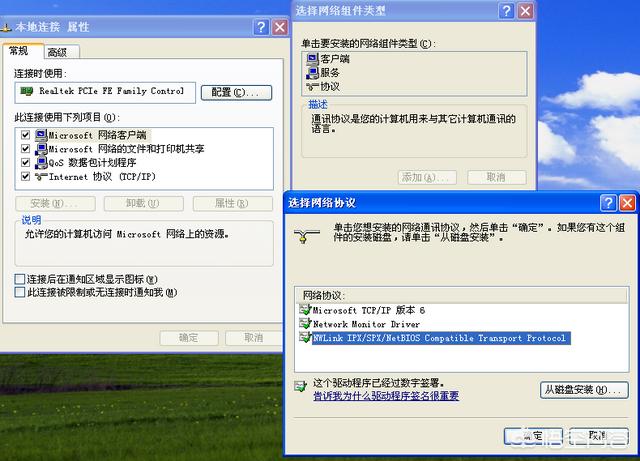640x461 pixels.
Task: Click 服务 component type icon
Action: [312, 73]
